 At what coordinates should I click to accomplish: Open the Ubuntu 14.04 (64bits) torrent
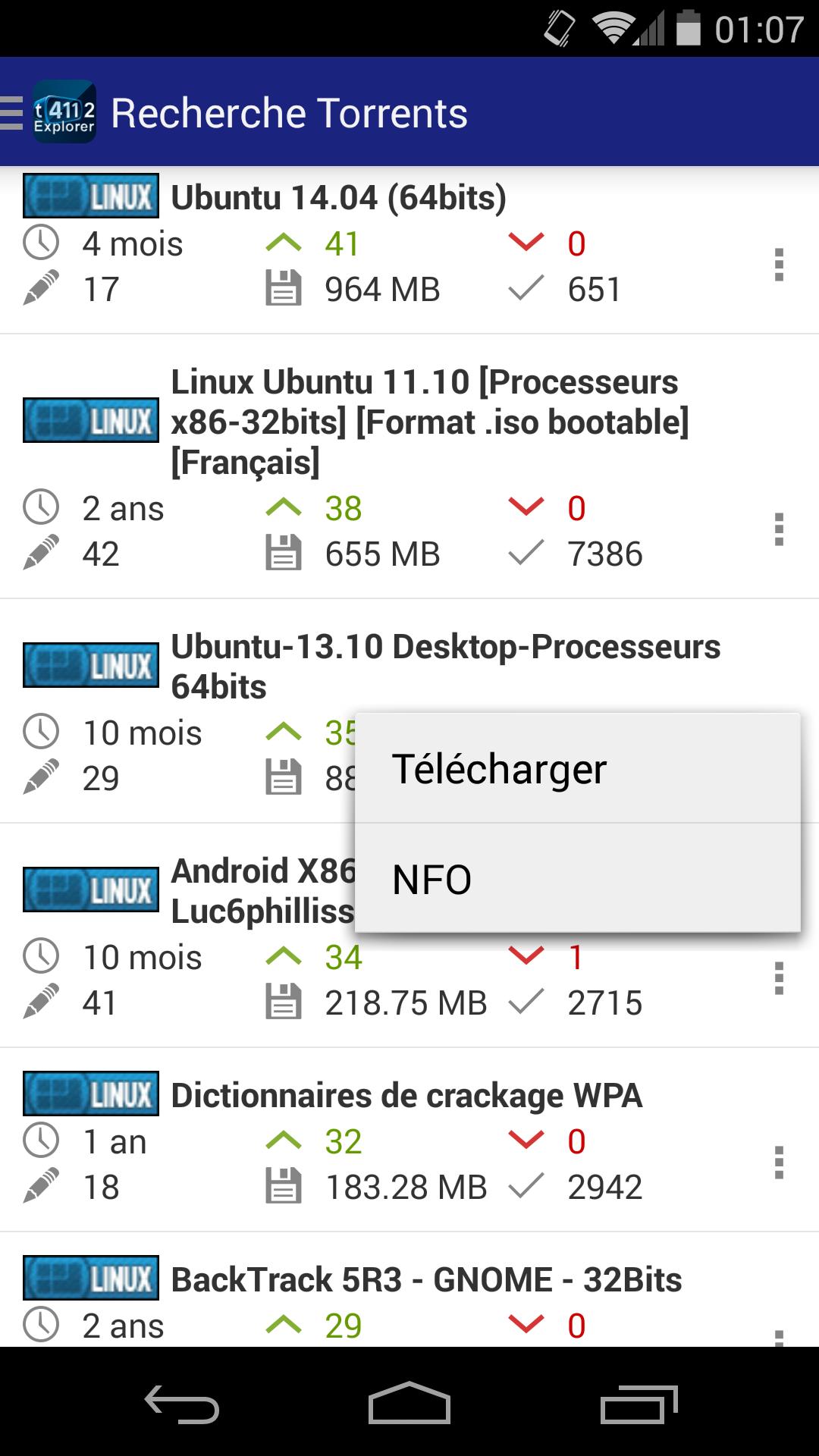click(x=338, y=197)
